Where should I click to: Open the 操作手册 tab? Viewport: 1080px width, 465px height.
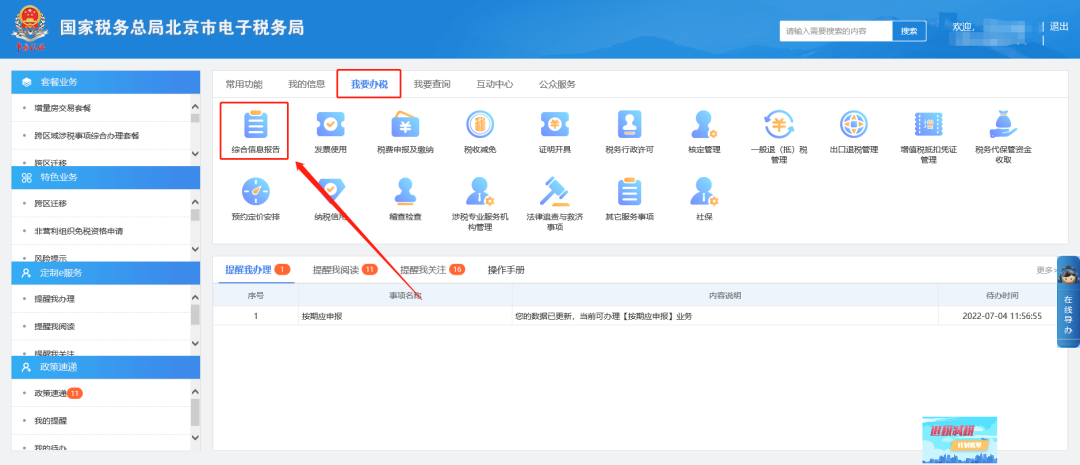click(506, 270)
